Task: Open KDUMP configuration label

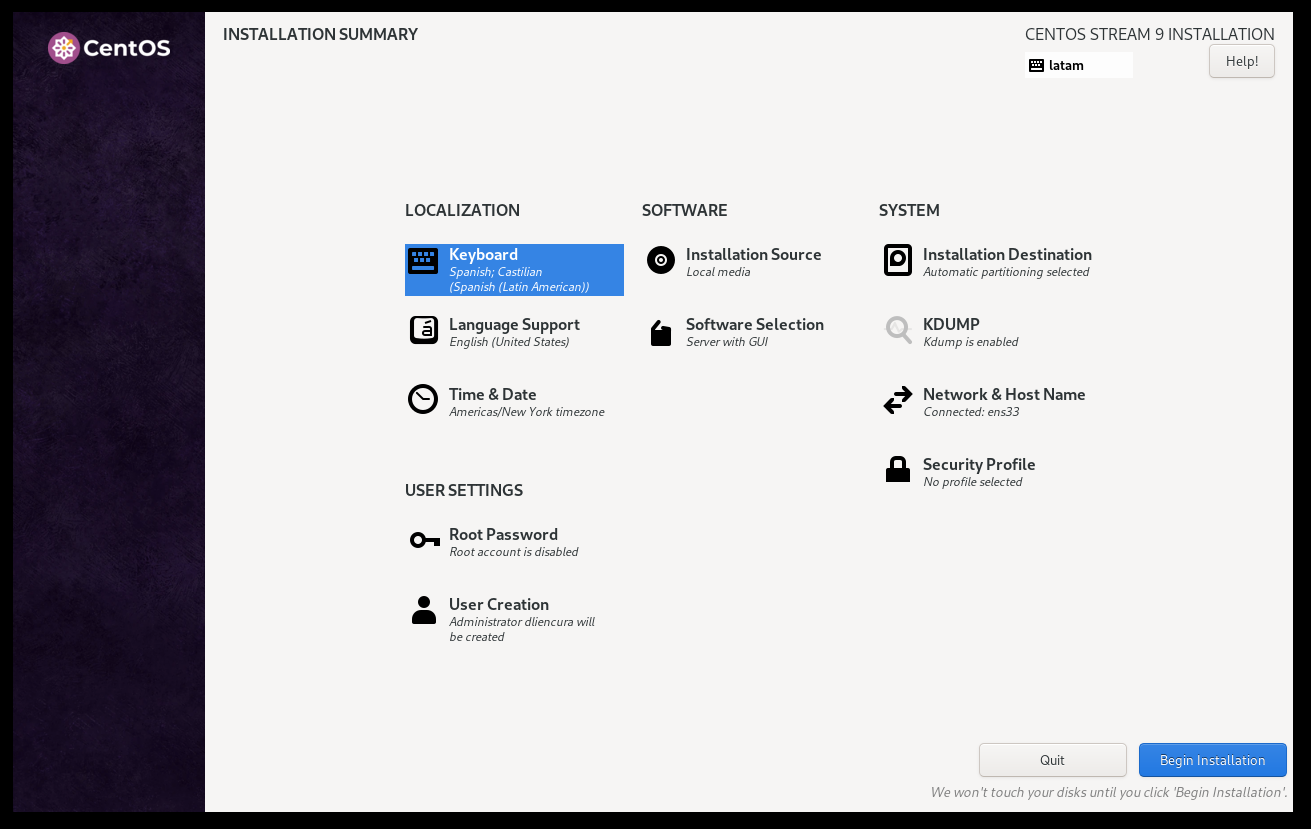Action: coord(951,325)
